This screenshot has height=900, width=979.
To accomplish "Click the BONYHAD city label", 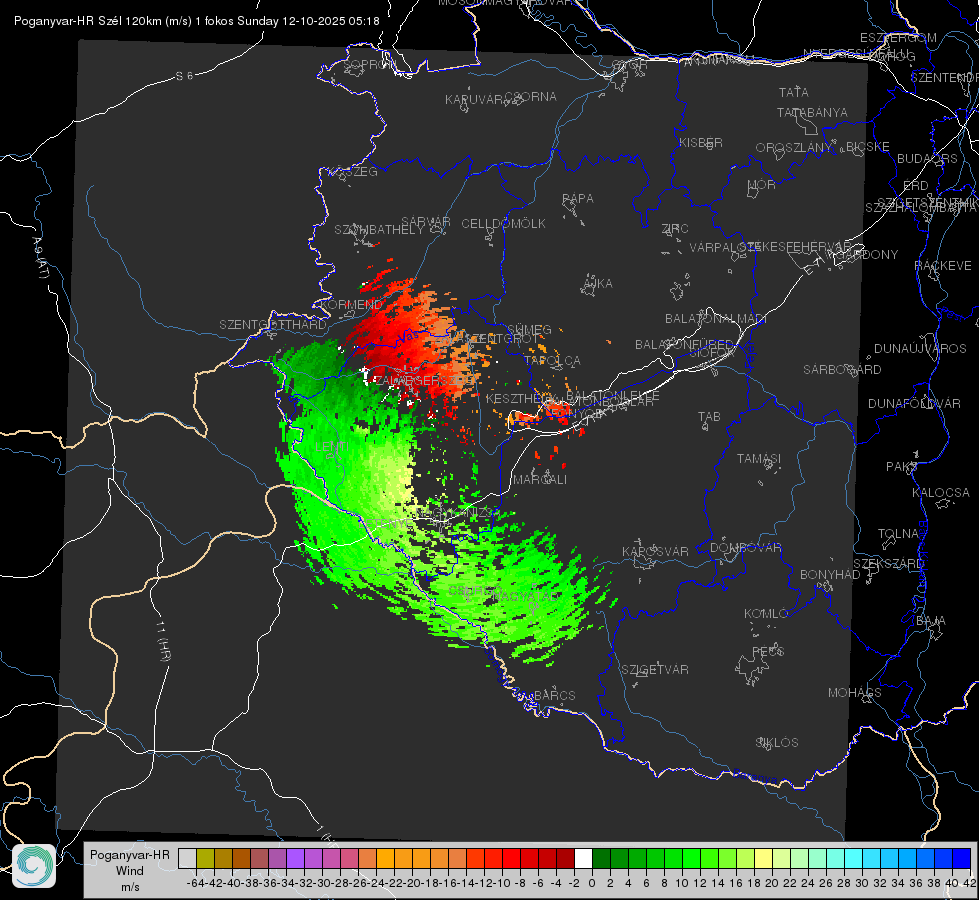I will pos(830,574).
